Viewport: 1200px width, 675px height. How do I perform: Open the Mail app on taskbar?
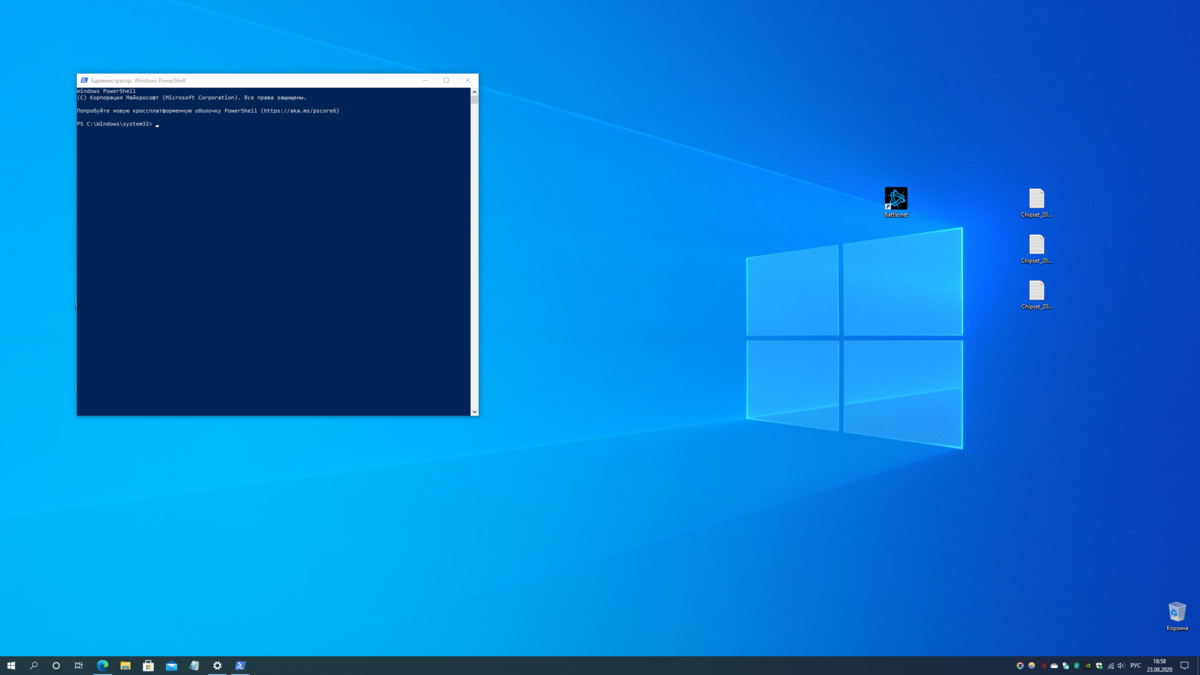click(171, 665)
